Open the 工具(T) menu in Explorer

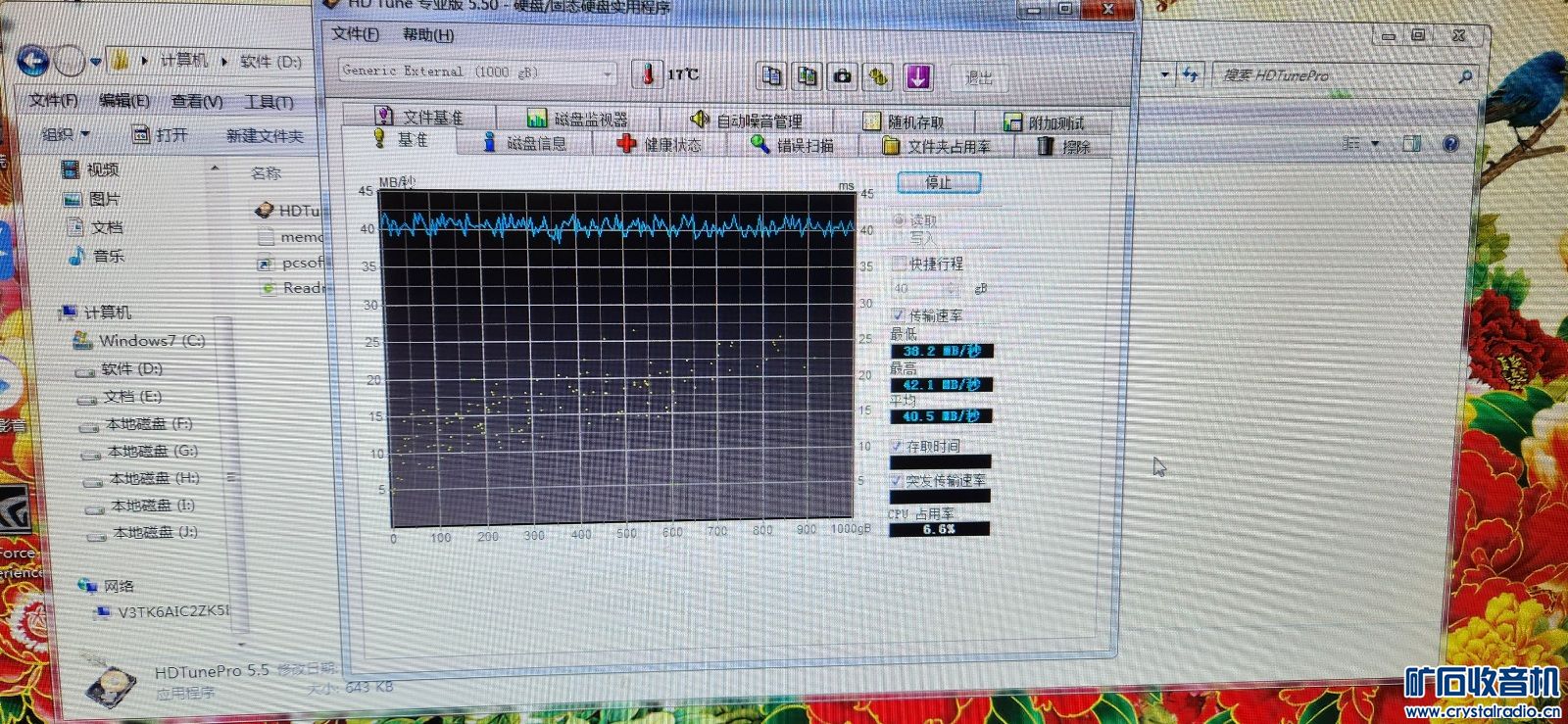(269, 102)
